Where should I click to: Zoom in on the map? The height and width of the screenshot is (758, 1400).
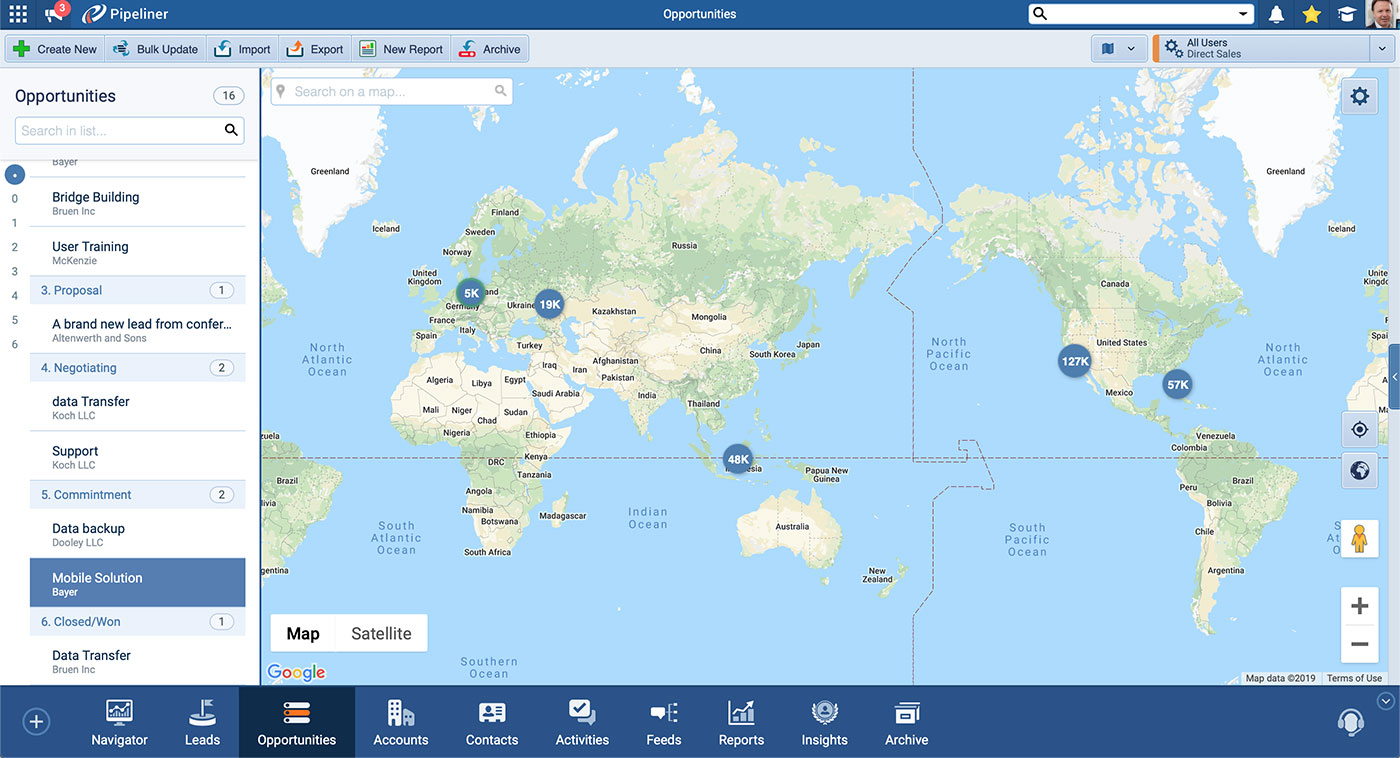1359,606
